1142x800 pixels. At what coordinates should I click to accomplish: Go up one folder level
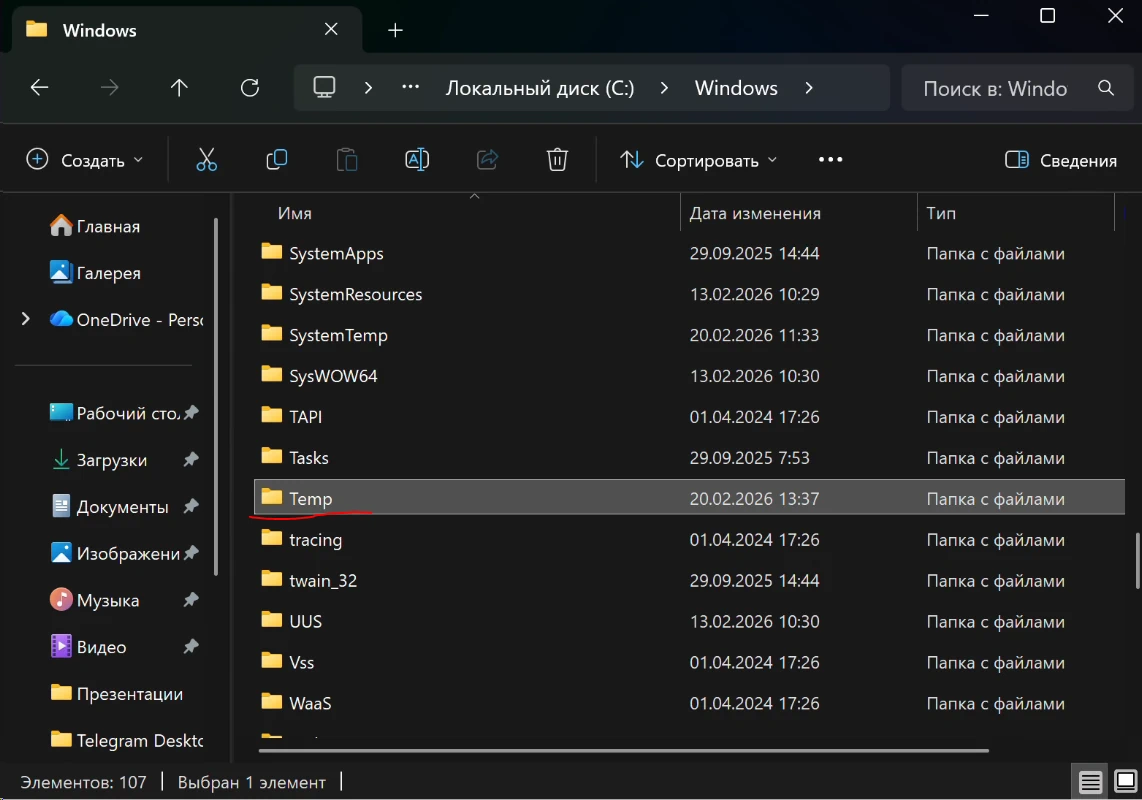179,88
